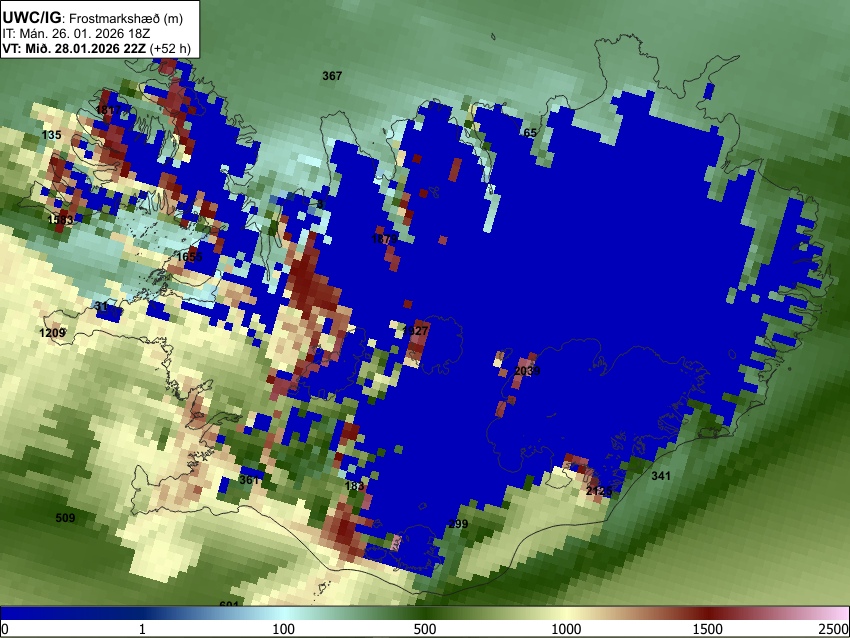
Task: Click the "500" tick on the color scale
Action: pos(425,629)
